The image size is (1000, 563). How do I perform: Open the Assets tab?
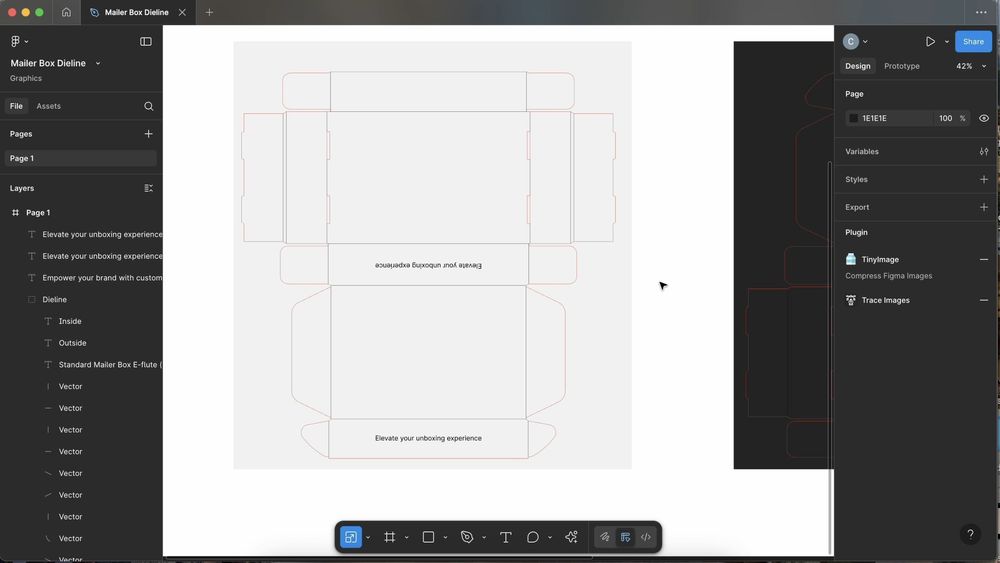[48, 106]
